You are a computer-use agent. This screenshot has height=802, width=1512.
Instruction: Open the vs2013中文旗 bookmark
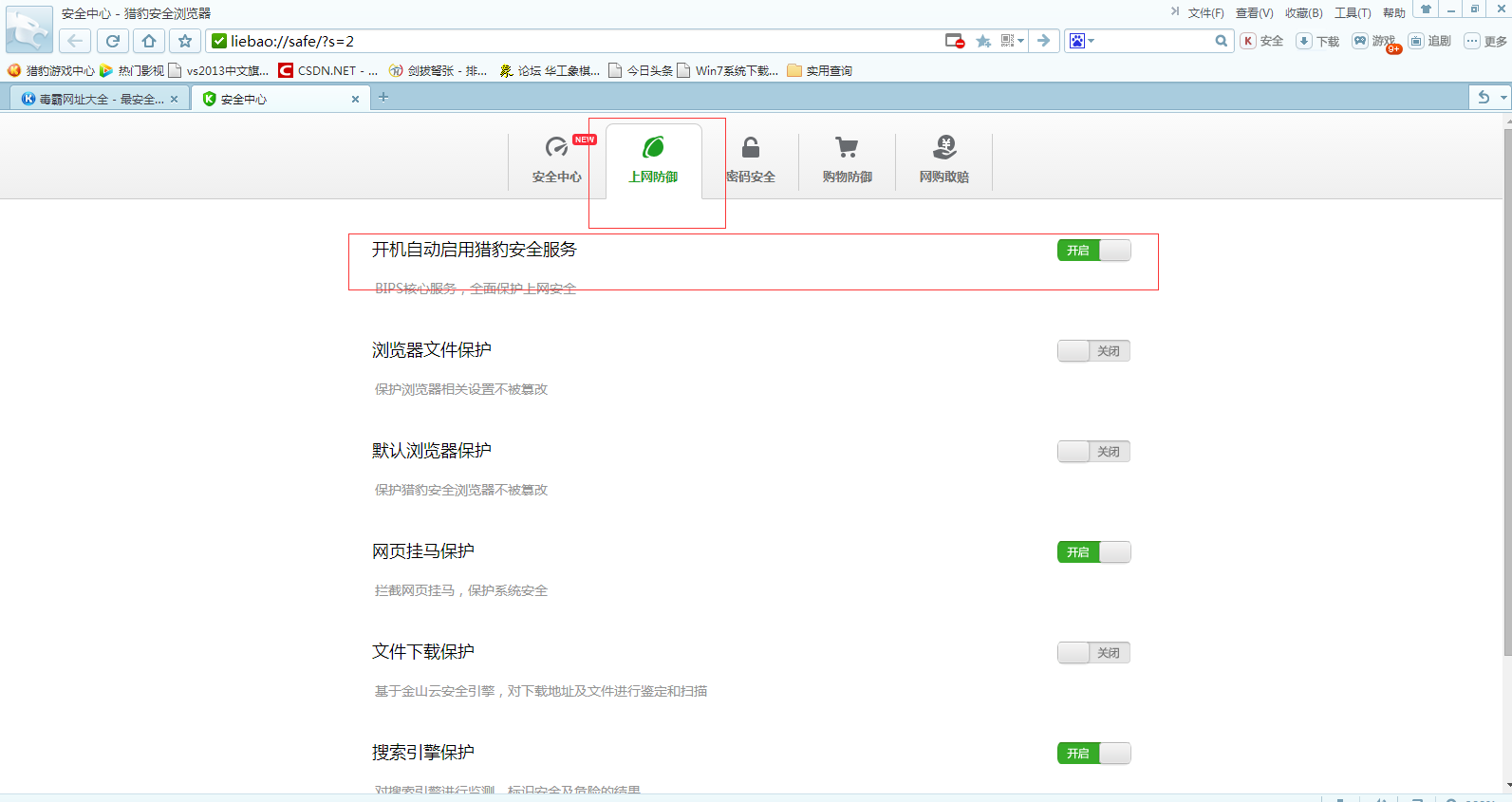[x=218, y=70]
